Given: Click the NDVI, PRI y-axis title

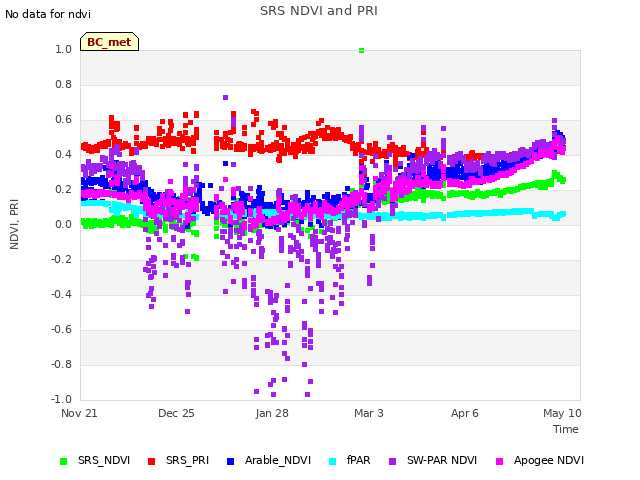Looking at the screenshot, I should coord(14,224).
